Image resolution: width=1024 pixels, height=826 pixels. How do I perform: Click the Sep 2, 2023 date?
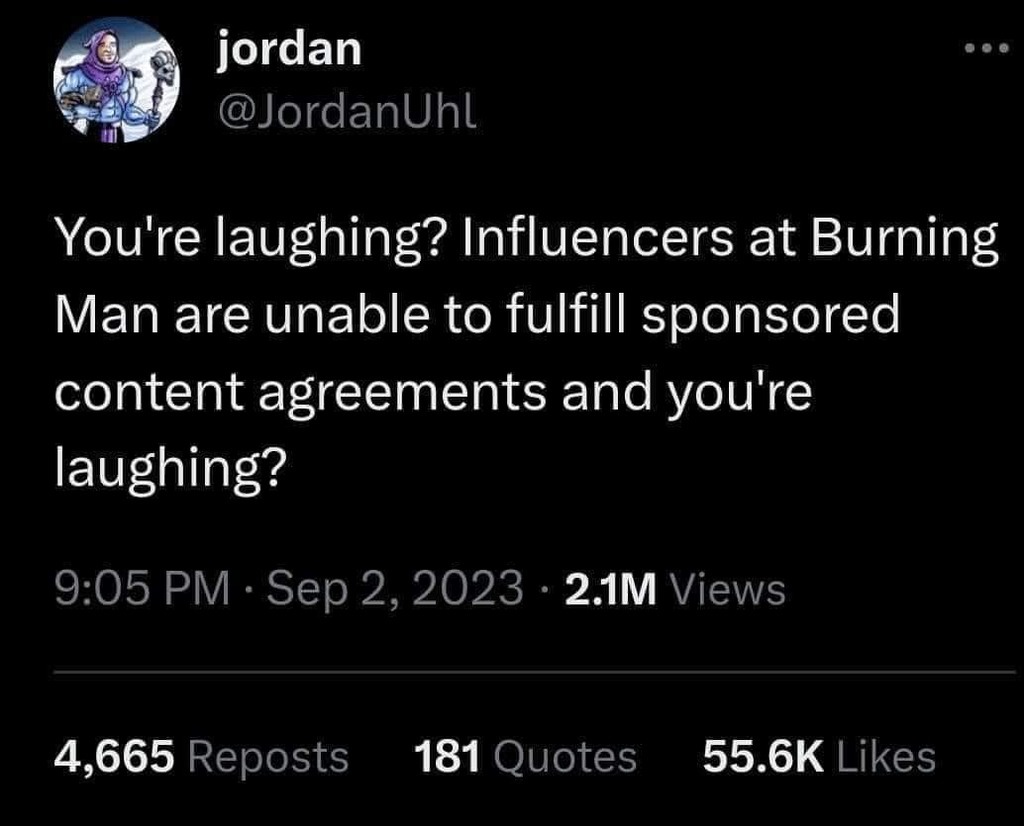click(x=394, y=588)
